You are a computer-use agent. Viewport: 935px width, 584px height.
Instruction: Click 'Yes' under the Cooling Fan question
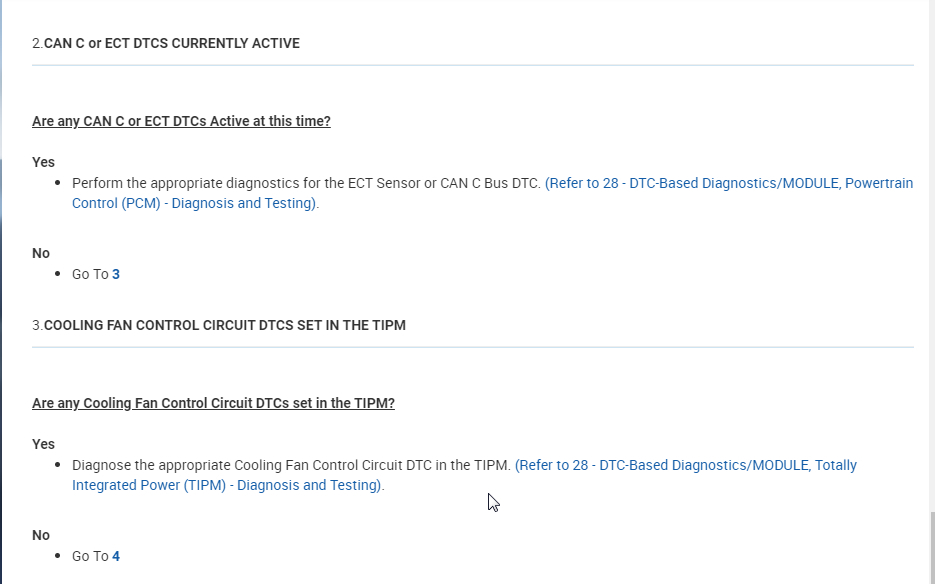pos(43,444)
